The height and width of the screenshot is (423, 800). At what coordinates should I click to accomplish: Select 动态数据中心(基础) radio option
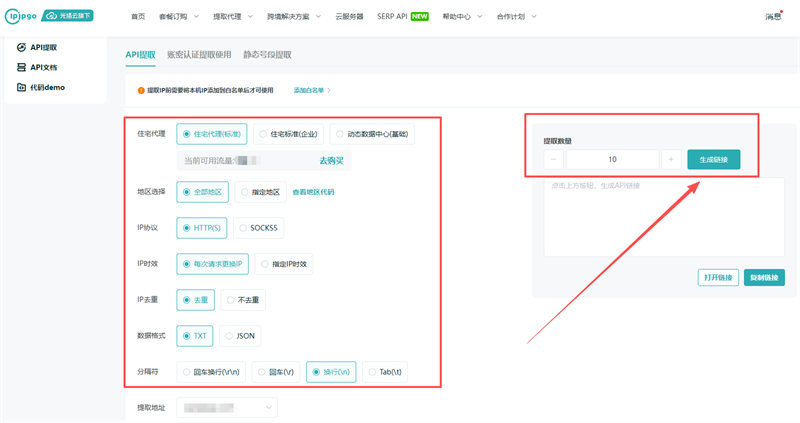[x=372, y=134]
